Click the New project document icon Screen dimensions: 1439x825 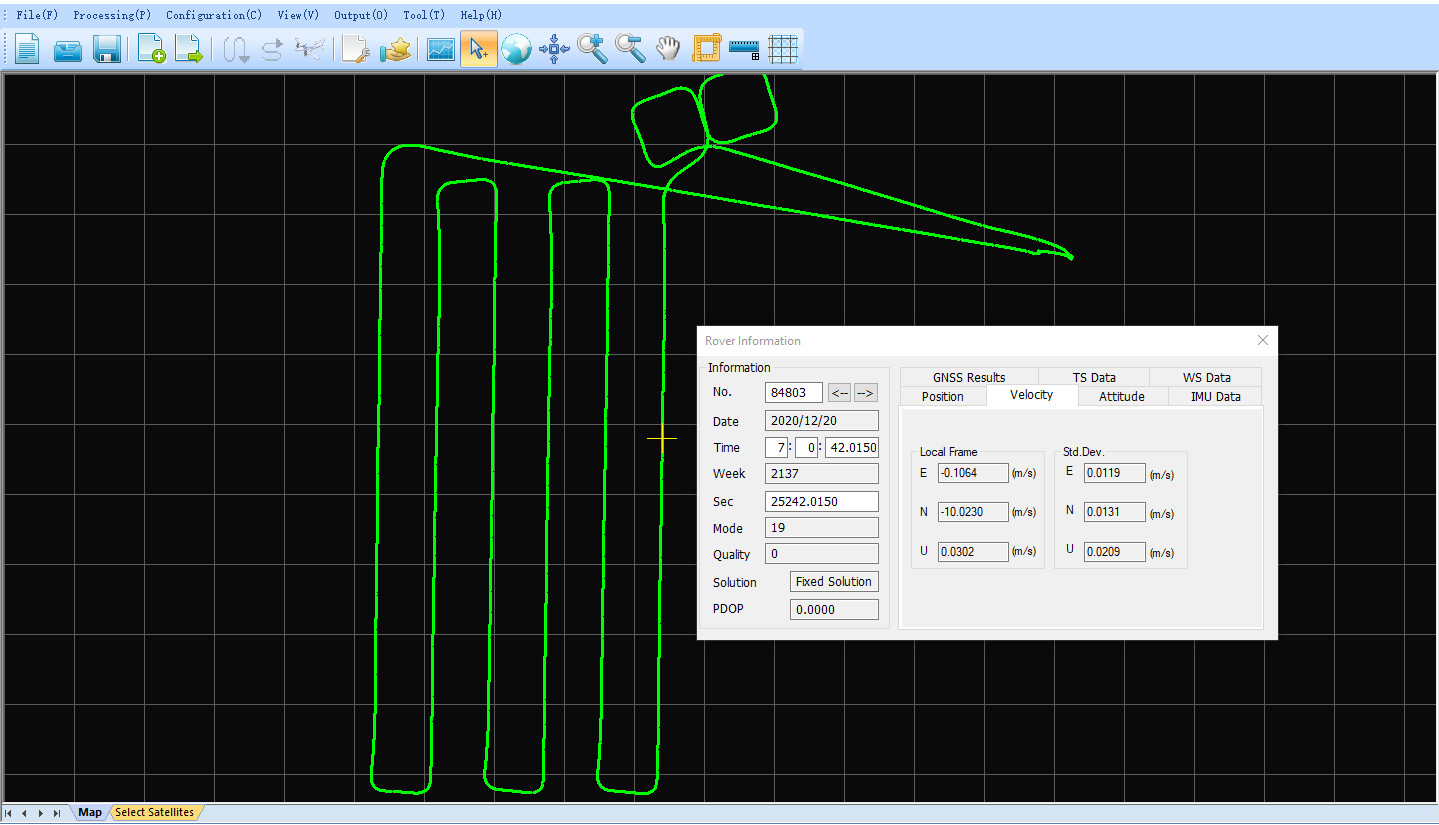pos(27,49)
